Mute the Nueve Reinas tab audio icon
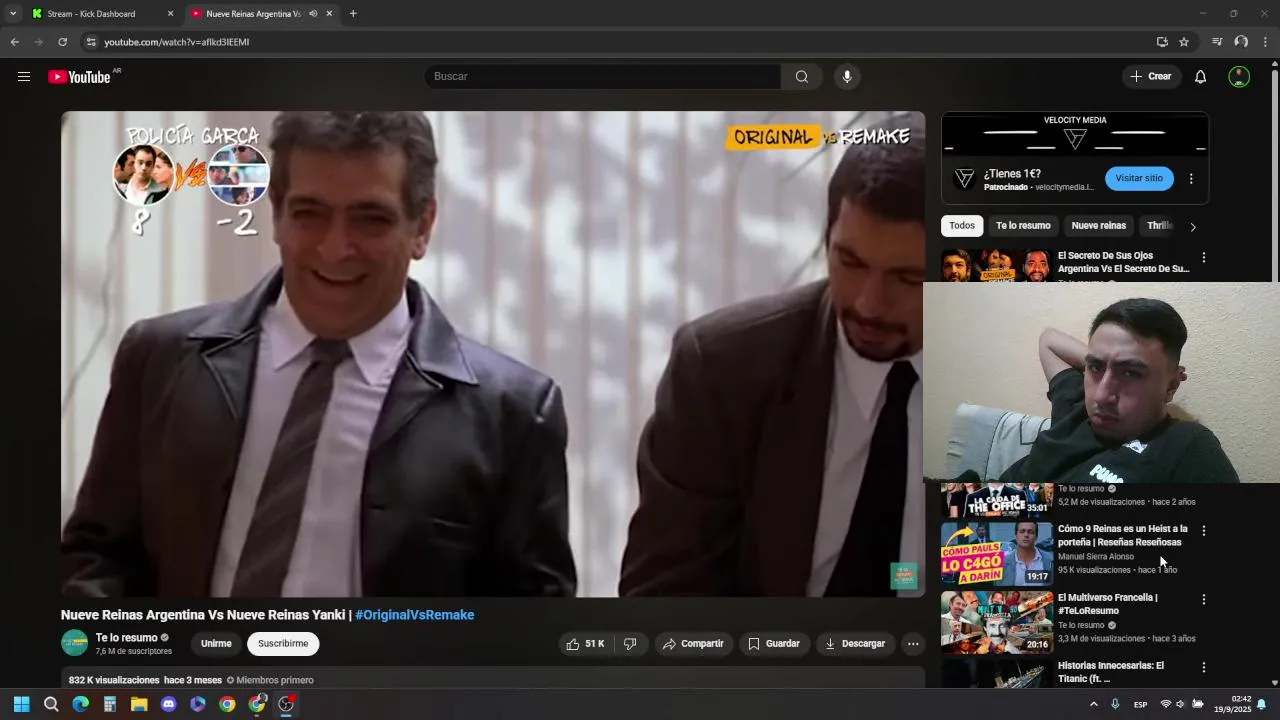Image resolution: width=1280 pixels, height=720 pixels. [313, 14]
